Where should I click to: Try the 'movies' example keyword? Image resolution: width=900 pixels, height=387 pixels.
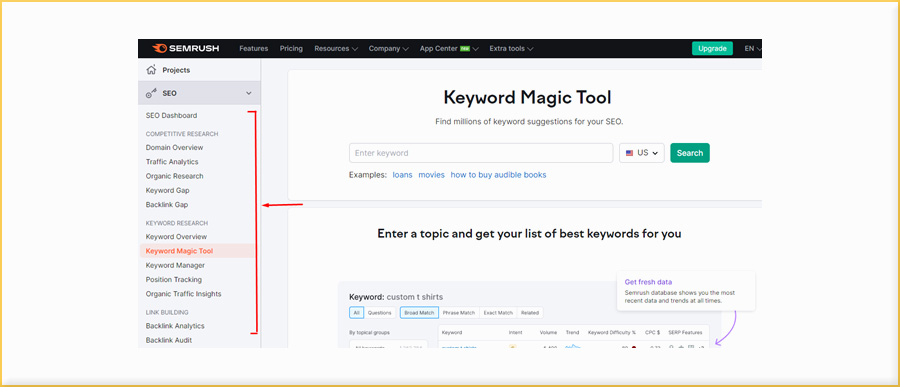pos(432,175)
